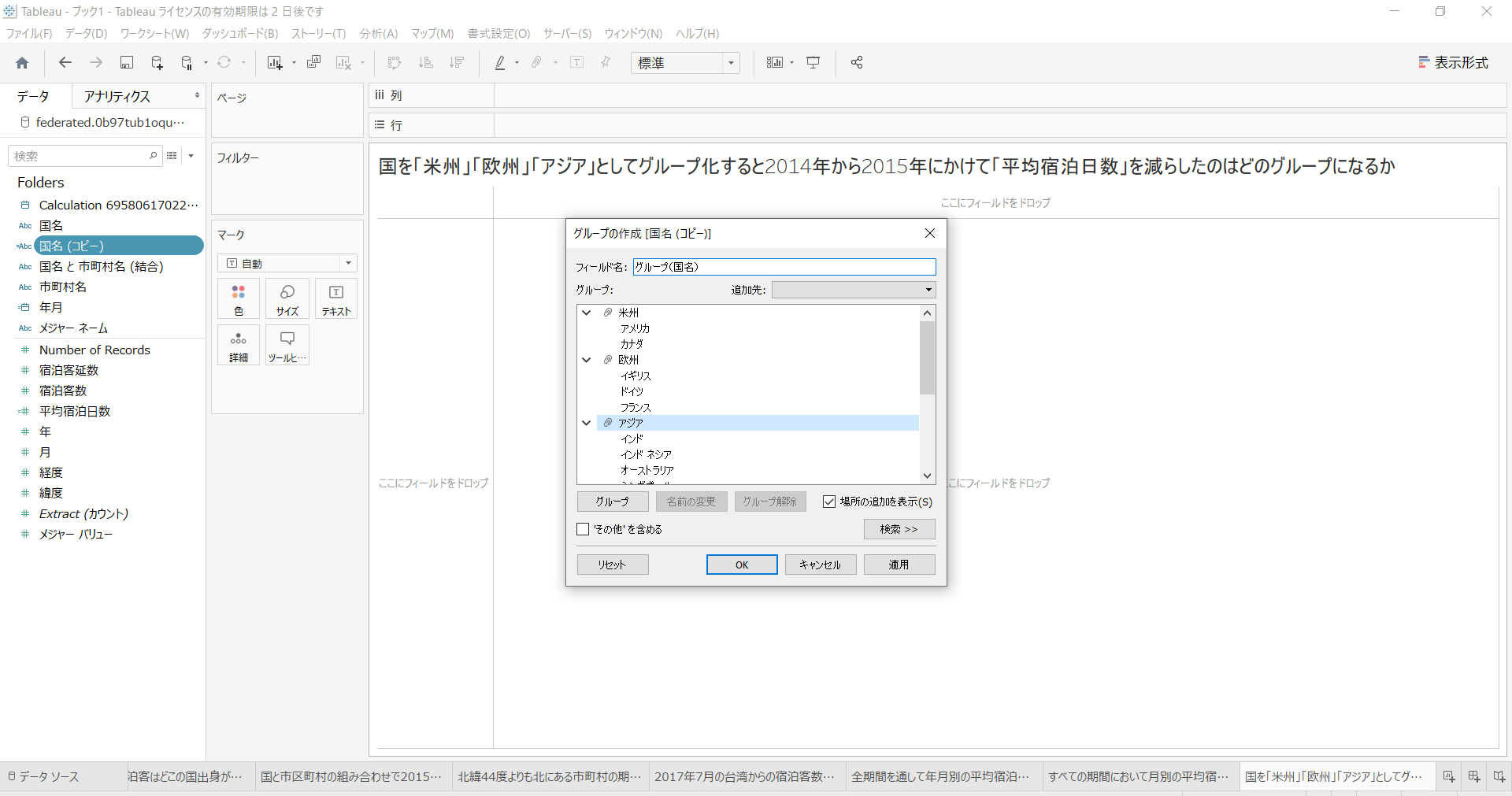Go to the Tableau start page home icon
Viewport: 1512px width, 796px height.
tap(22, 63)
